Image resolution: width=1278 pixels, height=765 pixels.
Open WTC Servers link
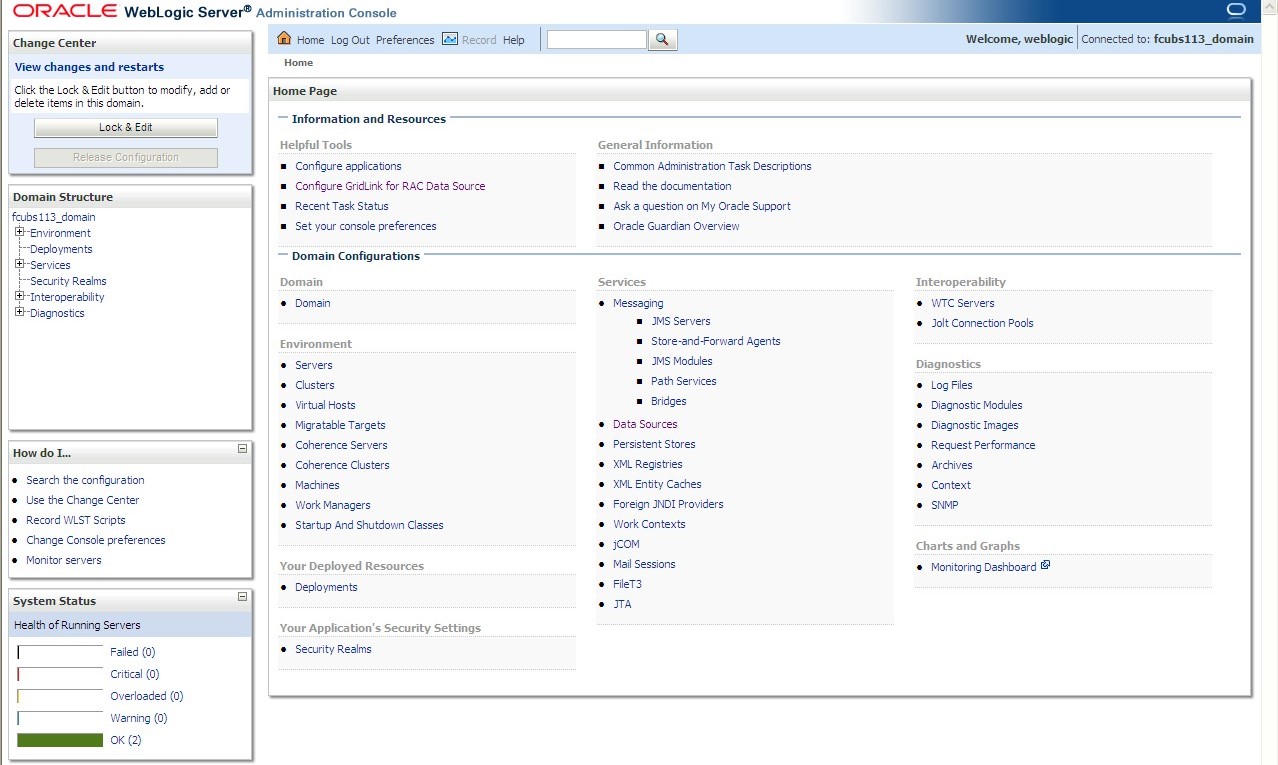click(x=963, y=303)
